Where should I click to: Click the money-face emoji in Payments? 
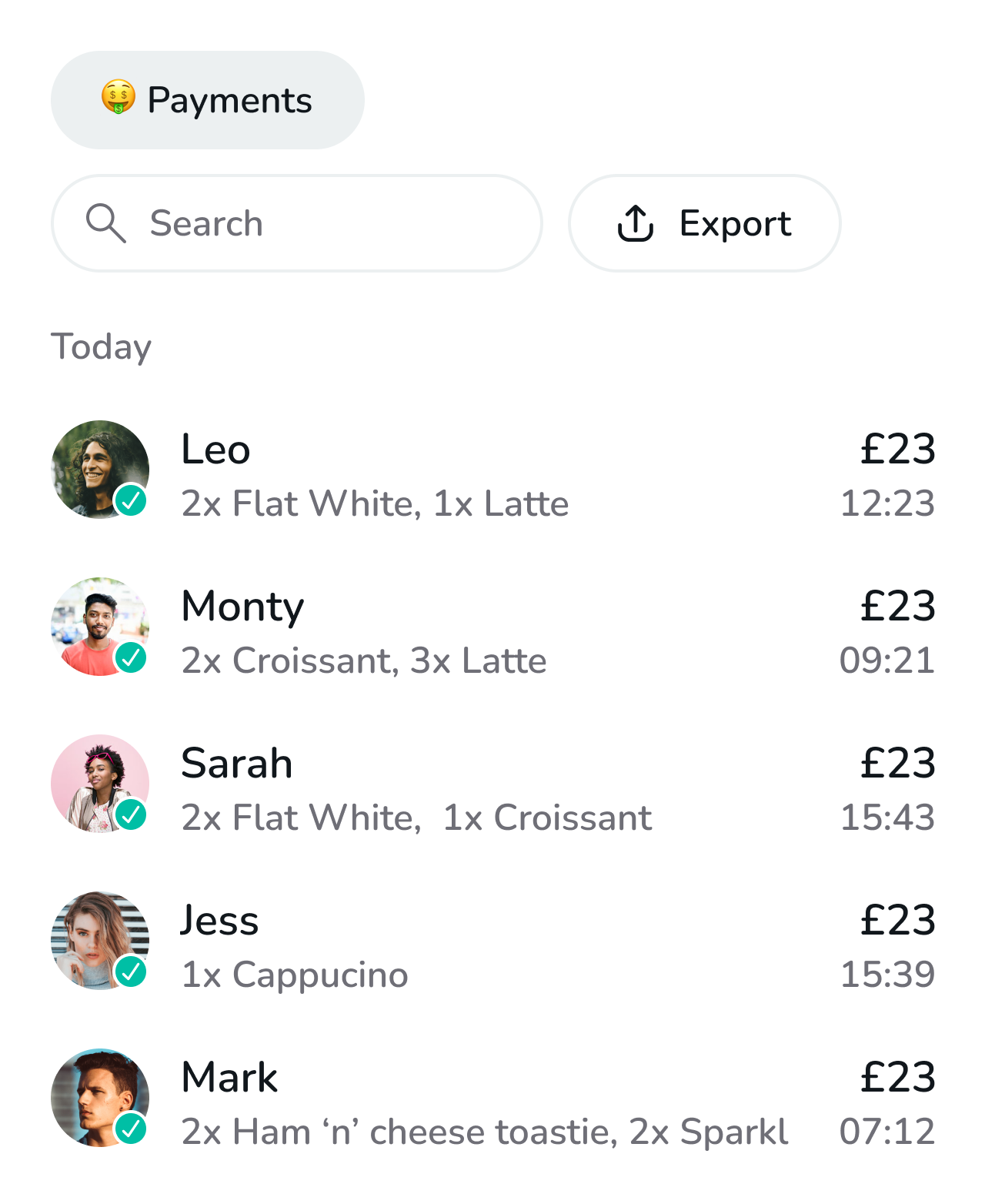point(119,98)
